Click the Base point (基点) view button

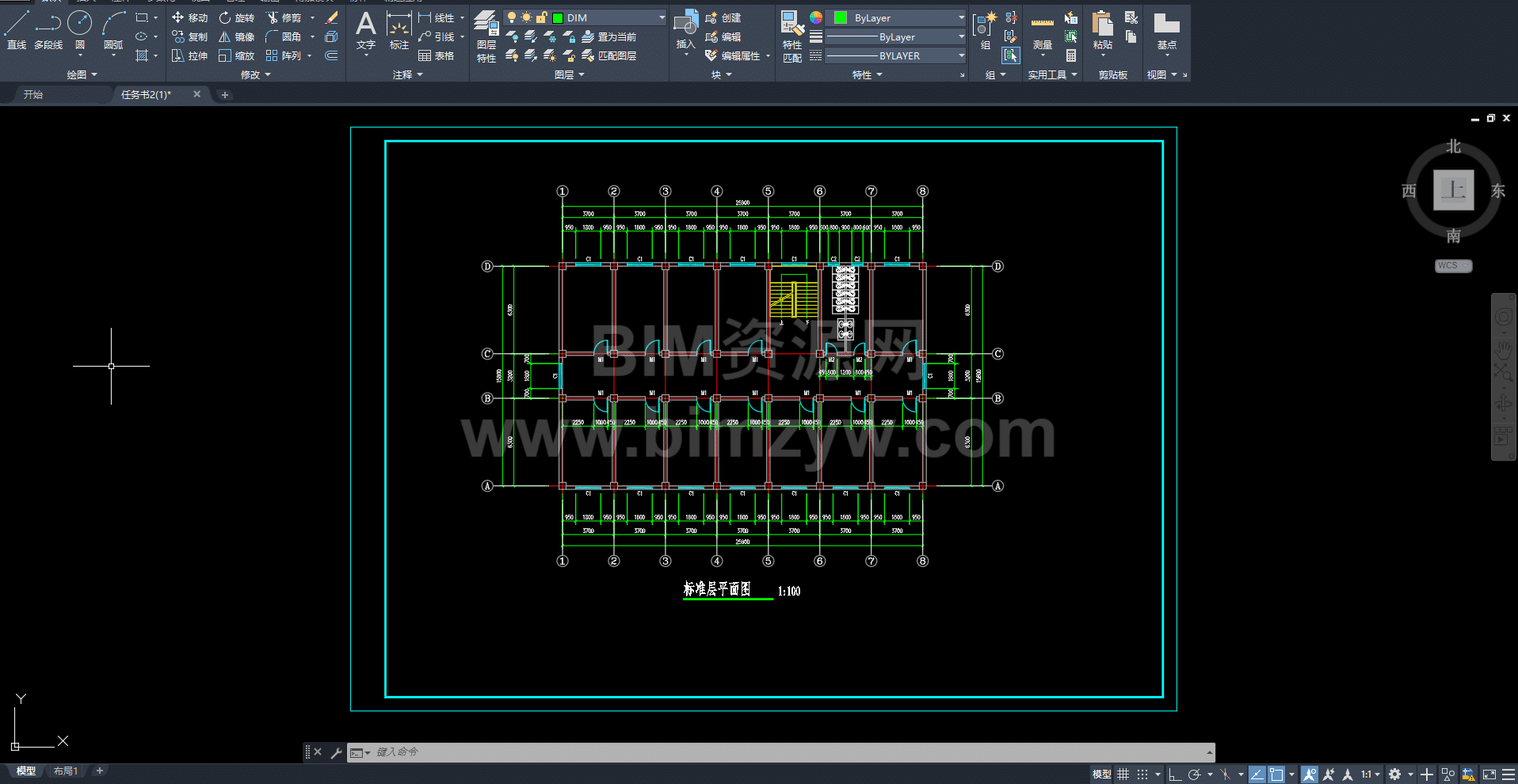(x=1167, y=30)
